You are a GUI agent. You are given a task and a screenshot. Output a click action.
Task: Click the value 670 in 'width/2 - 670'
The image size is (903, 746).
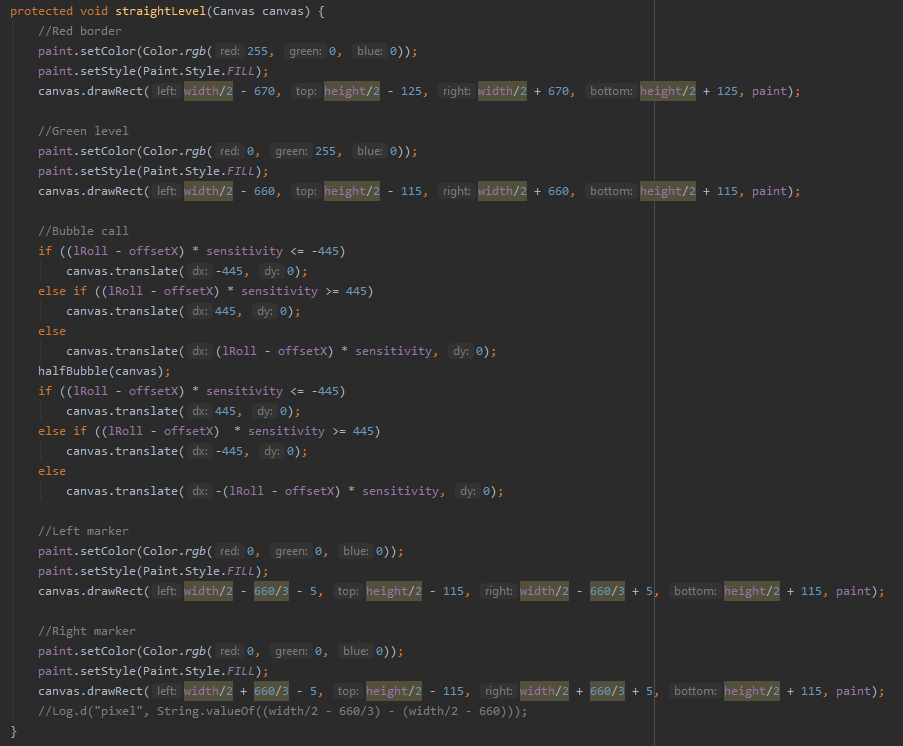(264, 91)
